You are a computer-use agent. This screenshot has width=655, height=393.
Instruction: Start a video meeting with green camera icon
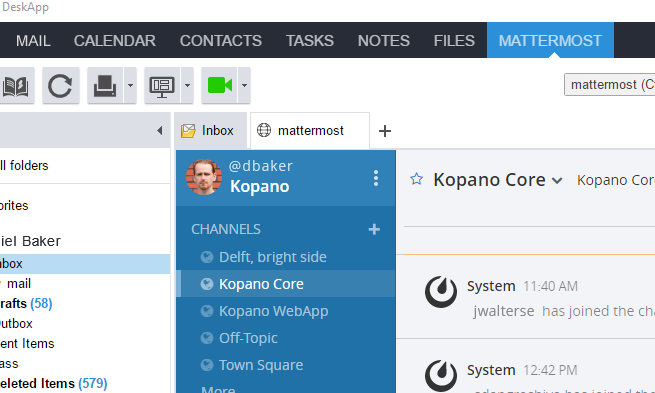point(219,86)
